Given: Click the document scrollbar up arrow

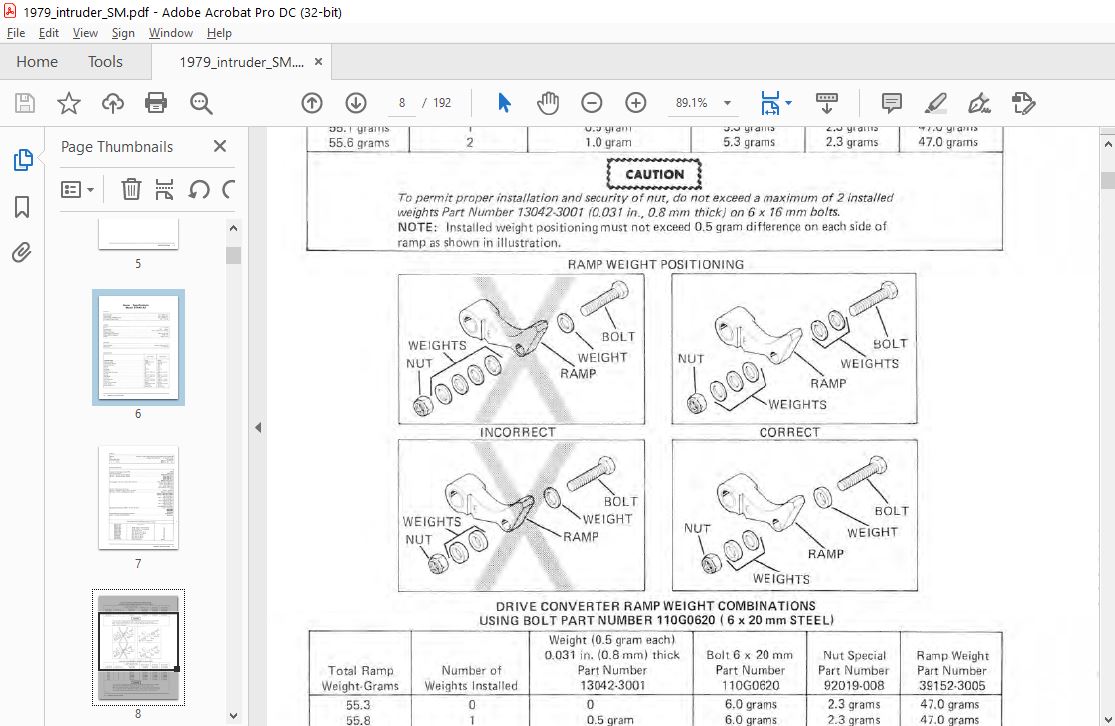Looking at the screenshot, I should pos(1107,144).
